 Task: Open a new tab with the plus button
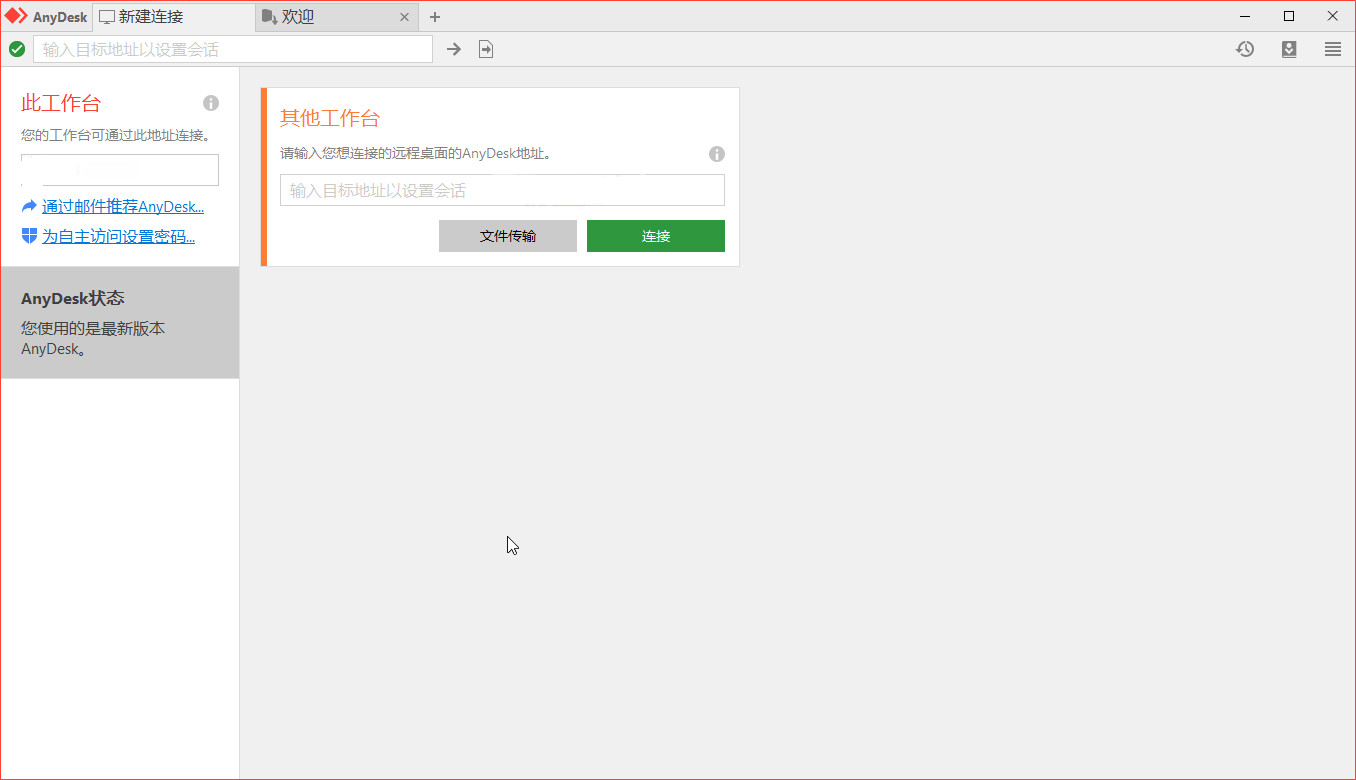click(x=434, y=17)
